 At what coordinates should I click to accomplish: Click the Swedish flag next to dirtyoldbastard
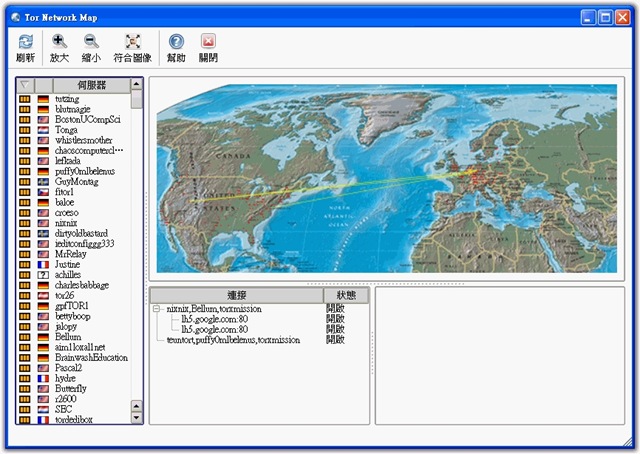tap(43, 234)
